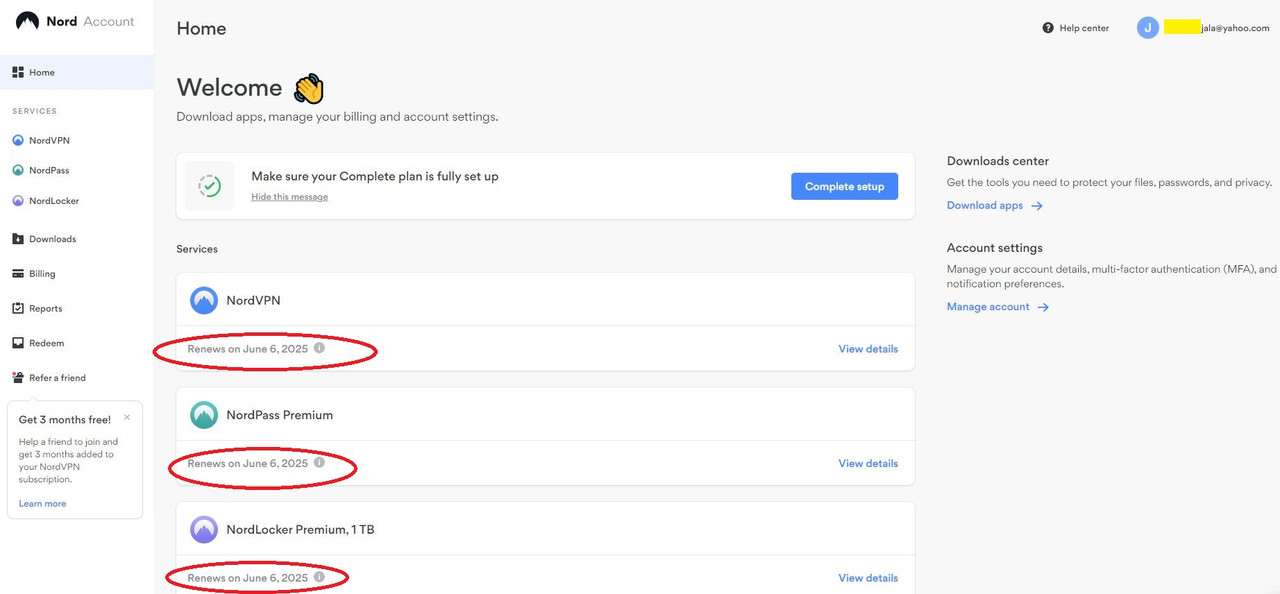Screen dimensions: 1280x594
Task: Click the NordLocker Premium card logo
Action: 204,529
